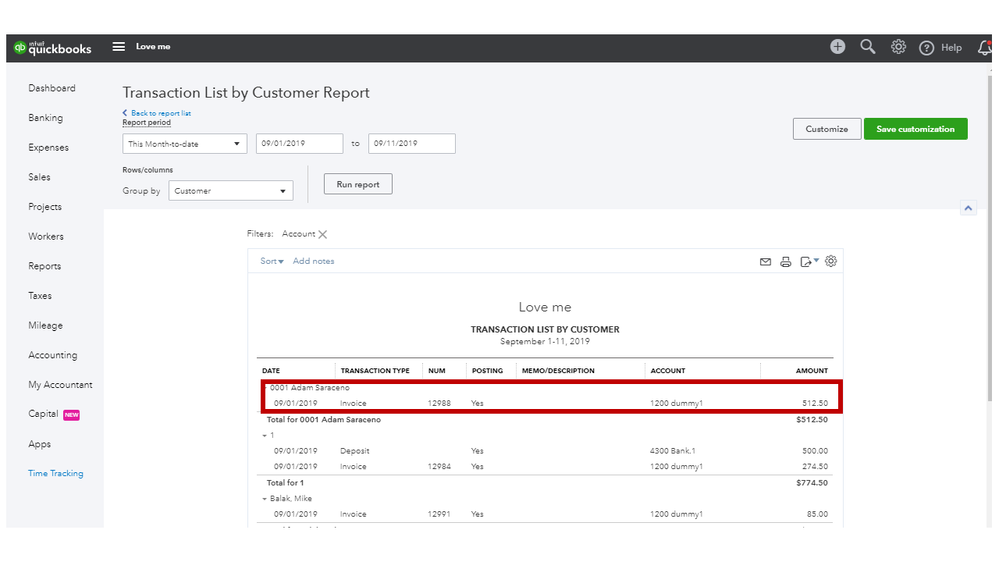999x562 pixels.
Task: Open report table settings gear
Action: pos(831,262)
